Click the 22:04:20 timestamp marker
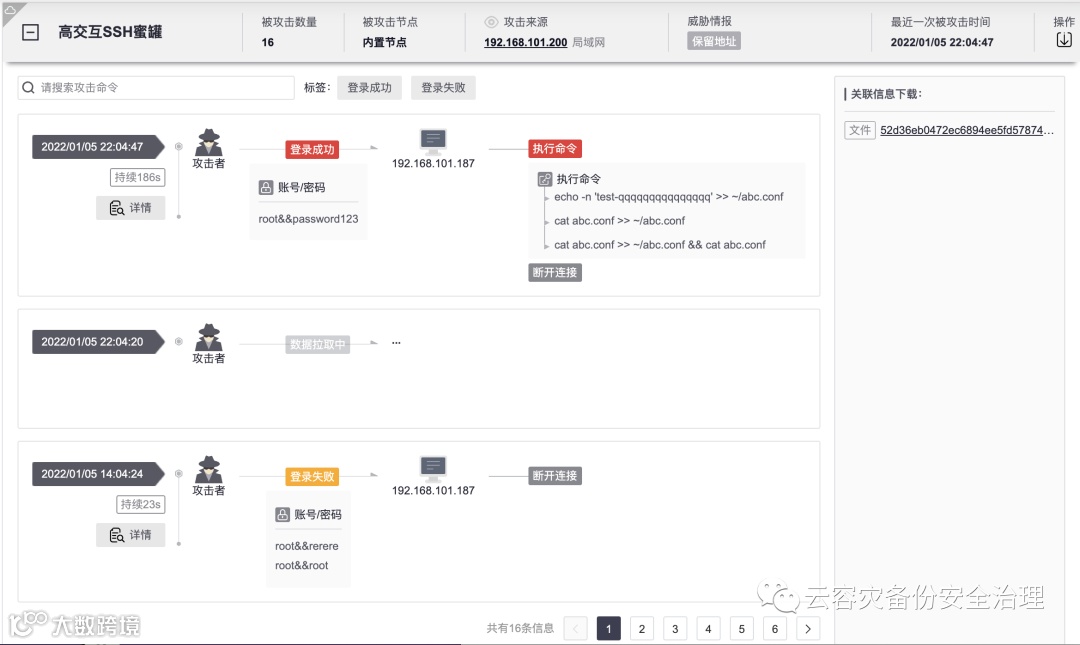Viewport: 1080px width, 645px height. pos(98,342)
